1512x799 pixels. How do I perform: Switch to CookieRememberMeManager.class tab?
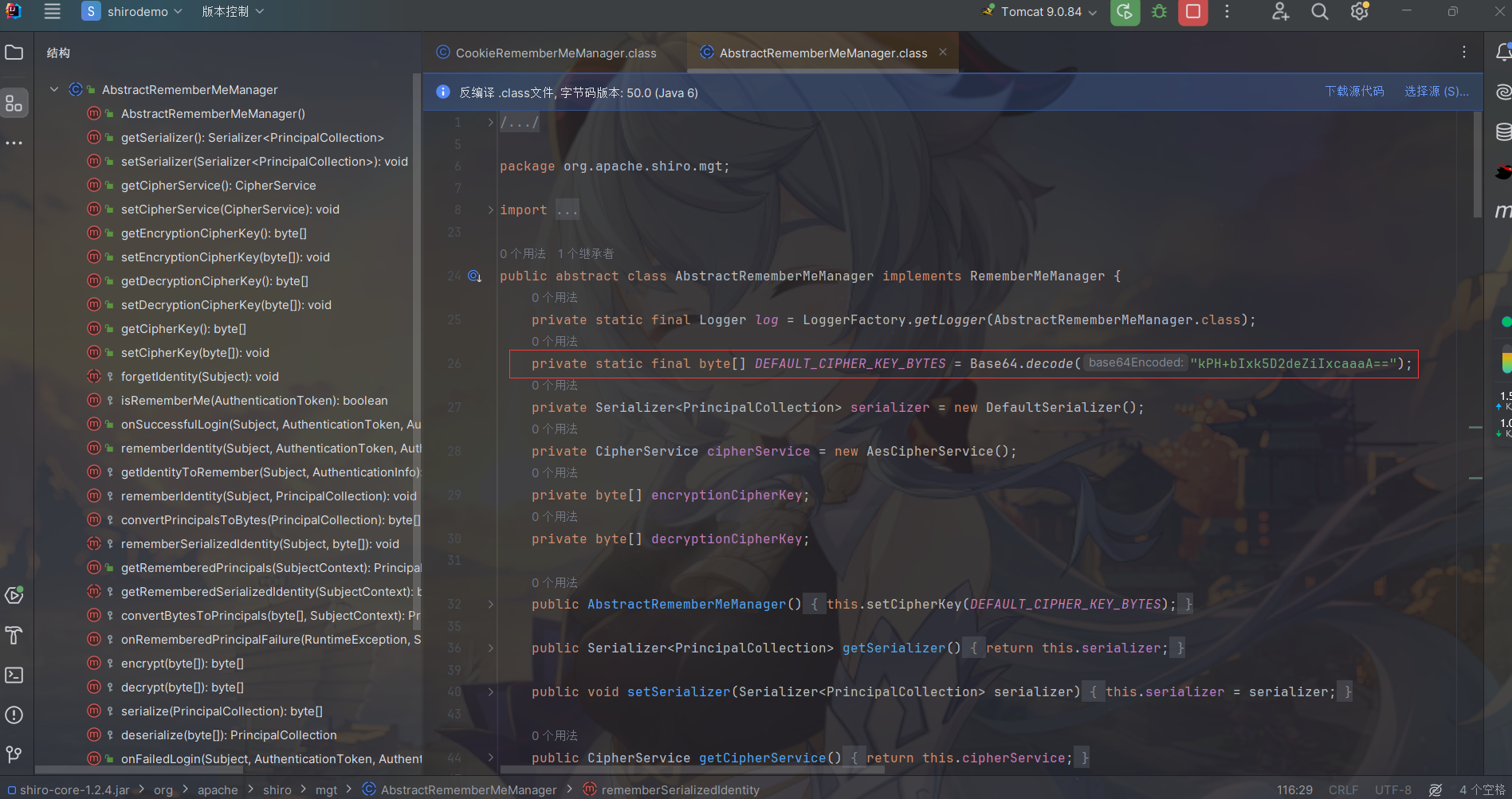pyautogui.click(x=547, y=53)
